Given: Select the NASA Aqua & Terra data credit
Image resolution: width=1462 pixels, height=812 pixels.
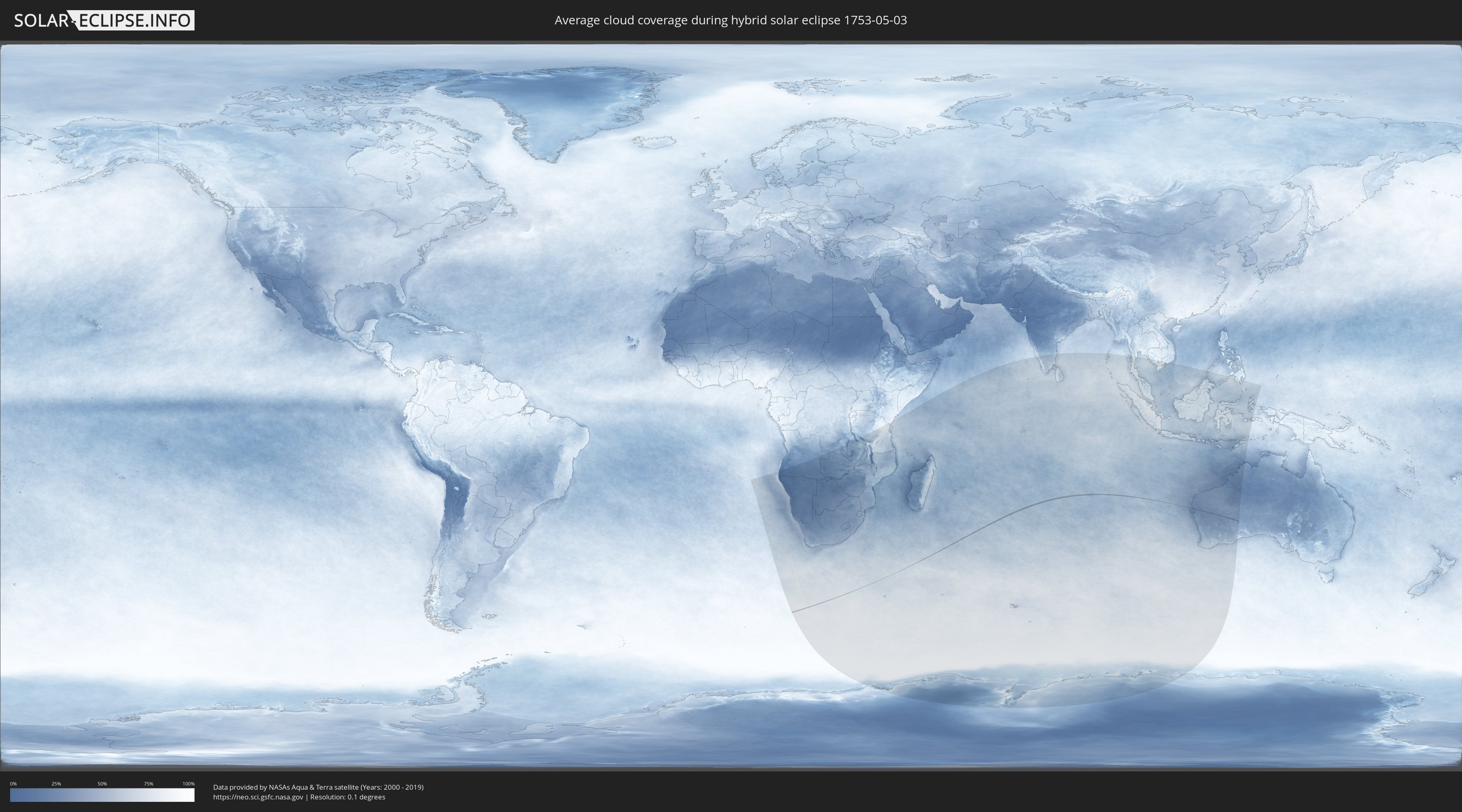Looking at the screenshot, I should [318, 787].
